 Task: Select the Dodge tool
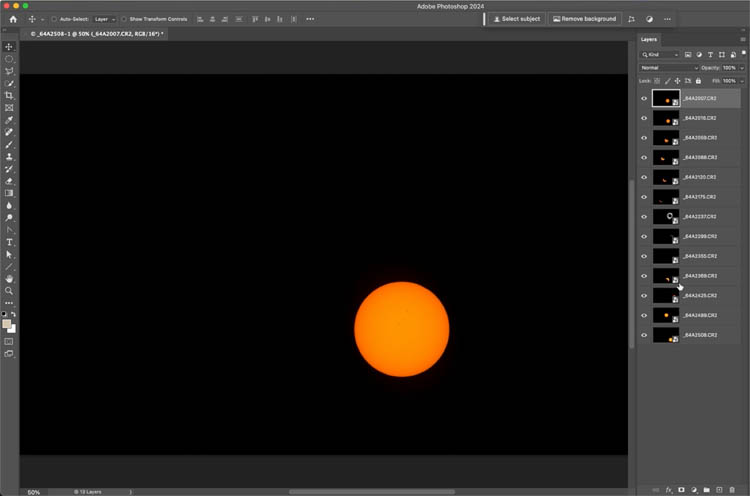coord(9,218)
